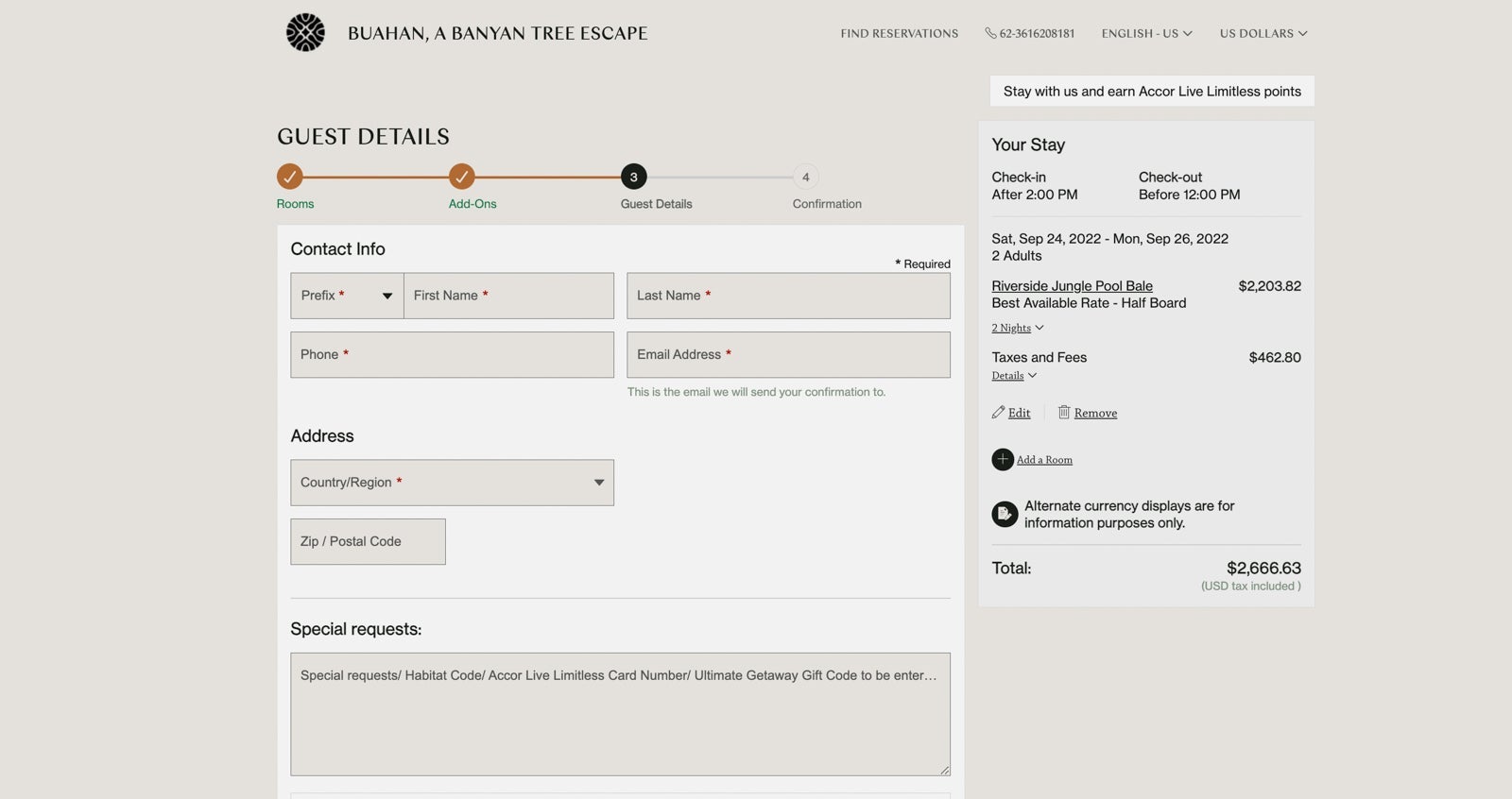1512x799 pixels.
Task: Click the Guest Details step label
Action: click(656, 204)
